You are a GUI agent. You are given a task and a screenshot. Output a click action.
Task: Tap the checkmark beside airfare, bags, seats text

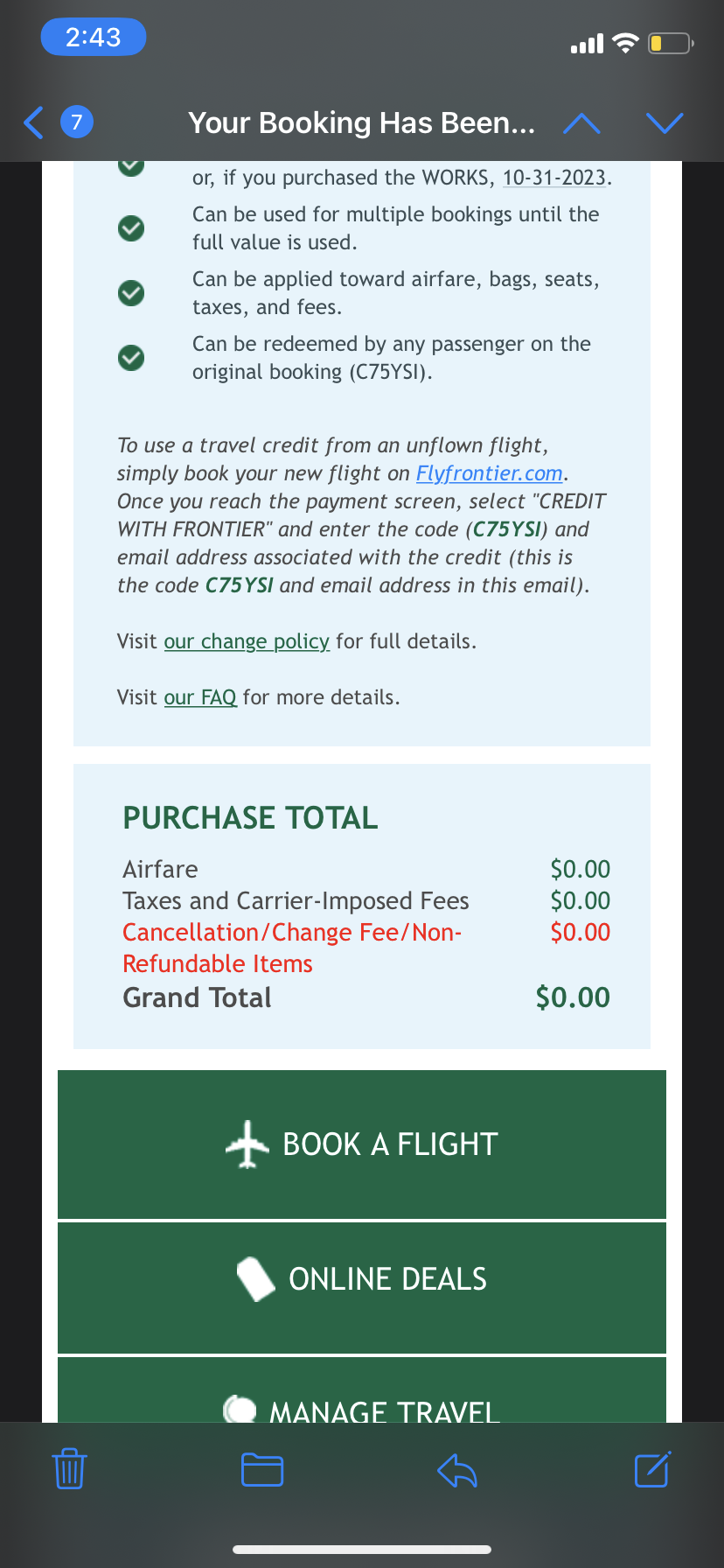coord(131,293)
